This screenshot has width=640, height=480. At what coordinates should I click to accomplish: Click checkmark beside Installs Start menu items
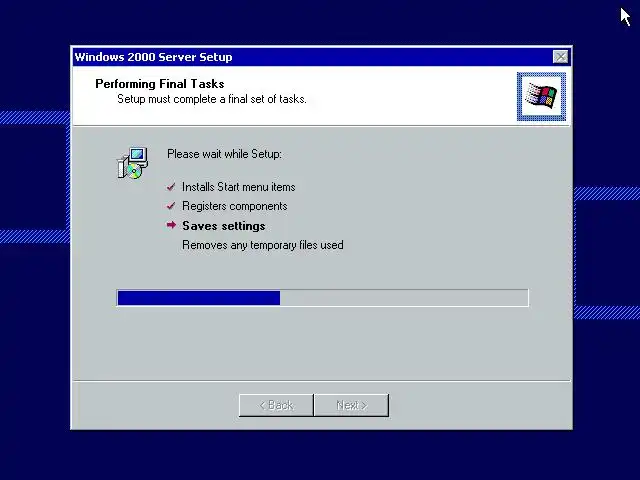tap(171, 187)
